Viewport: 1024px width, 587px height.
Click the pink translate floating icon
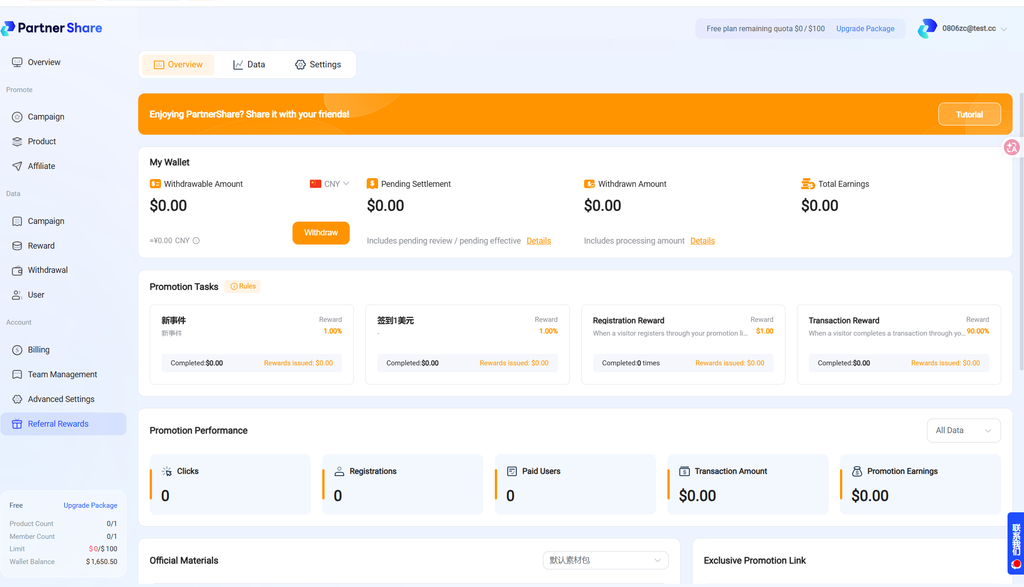point(1012,148)
